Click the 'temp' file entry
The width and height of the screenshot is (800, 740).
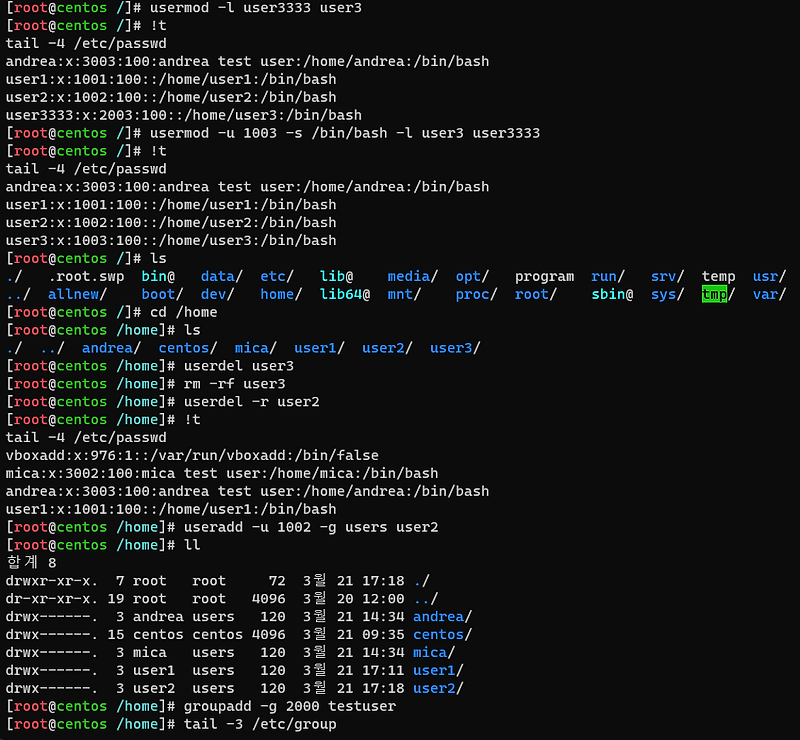tap(718, 276)
